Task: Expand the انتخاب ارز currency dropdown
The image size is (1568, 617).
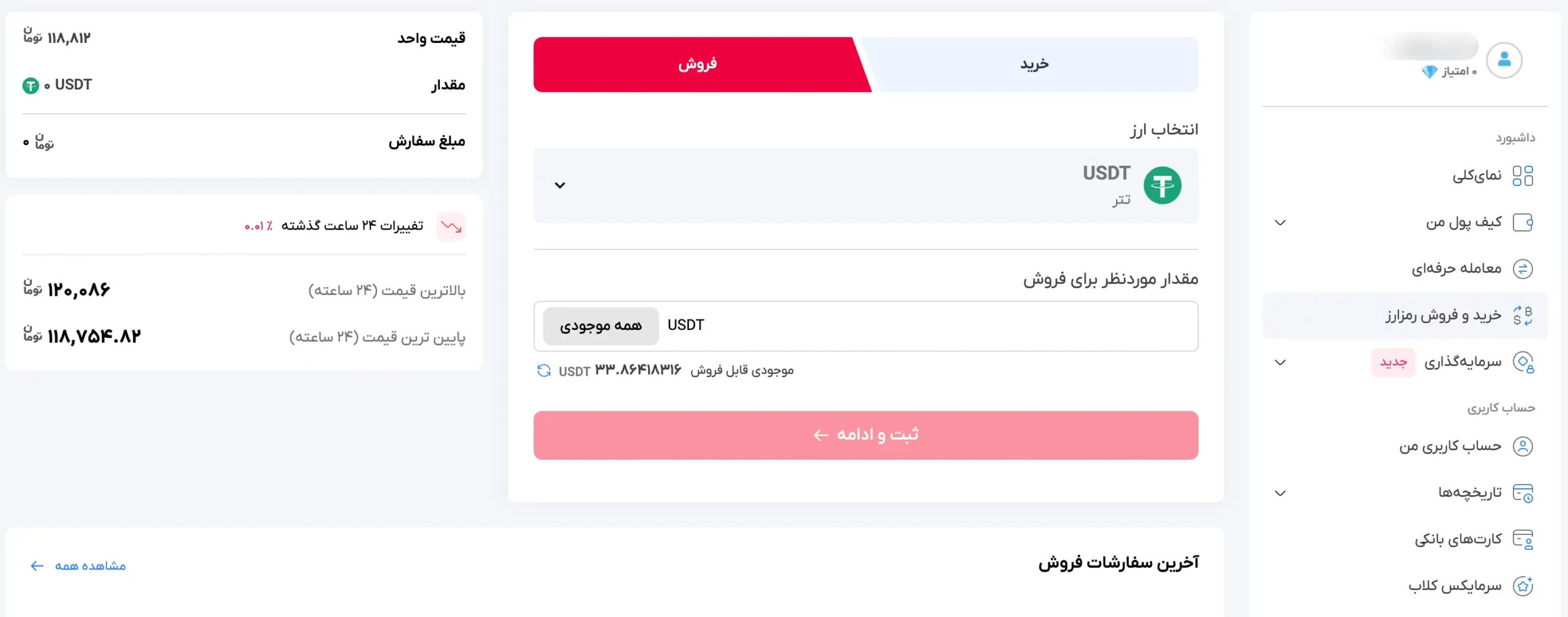Action: [x=559, y=185]
